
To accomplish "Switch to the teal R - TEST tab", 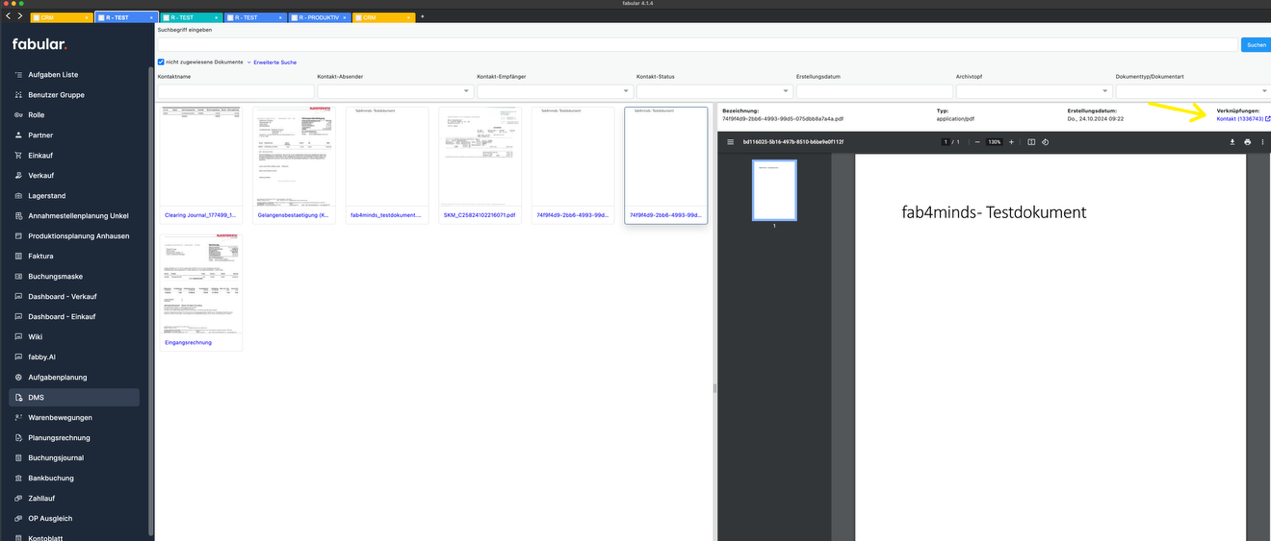I will pos(190,18).
